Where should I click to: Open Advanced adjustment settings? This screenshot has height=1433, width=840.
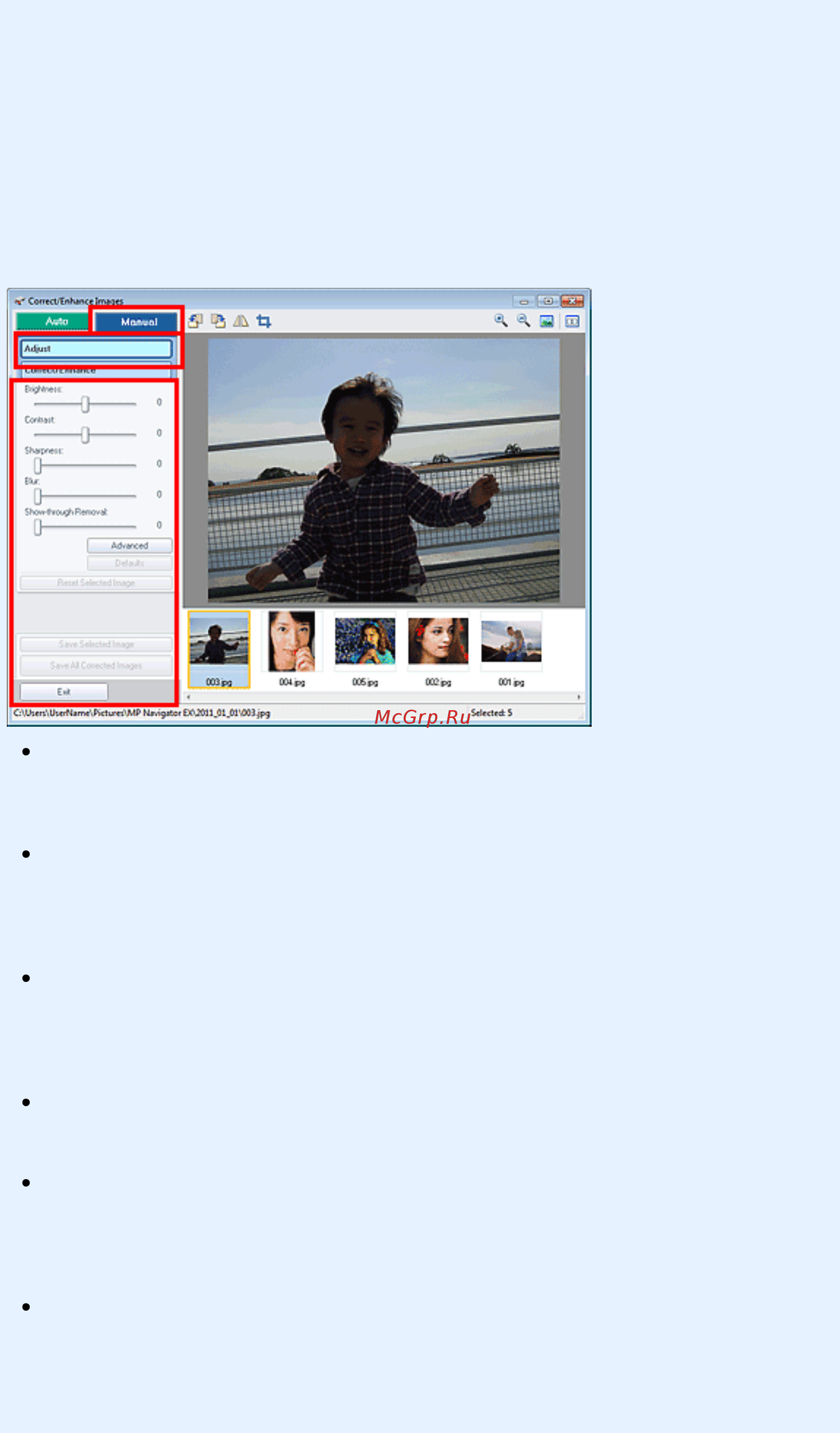(130, 546)
